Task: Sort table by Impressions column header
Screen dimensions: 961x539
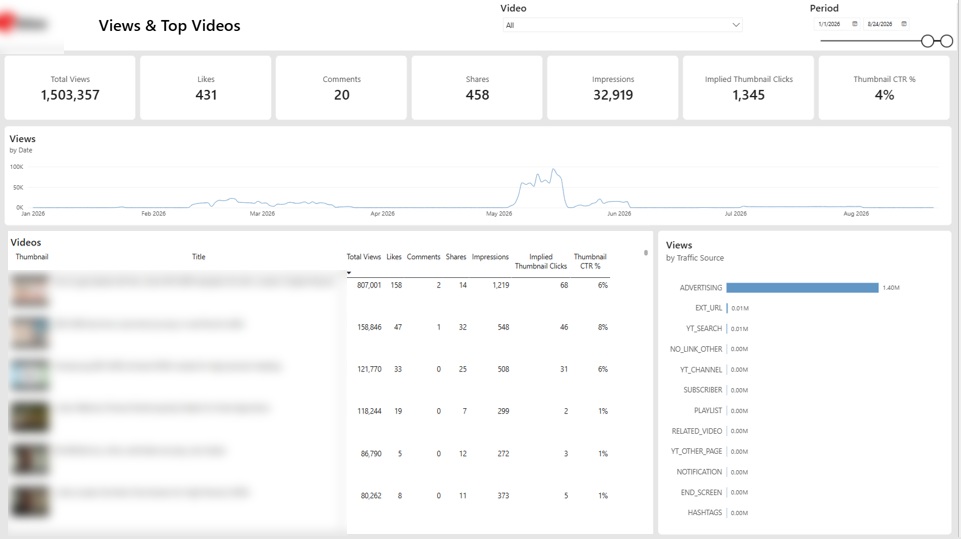Action: click(x=490, y=257)
